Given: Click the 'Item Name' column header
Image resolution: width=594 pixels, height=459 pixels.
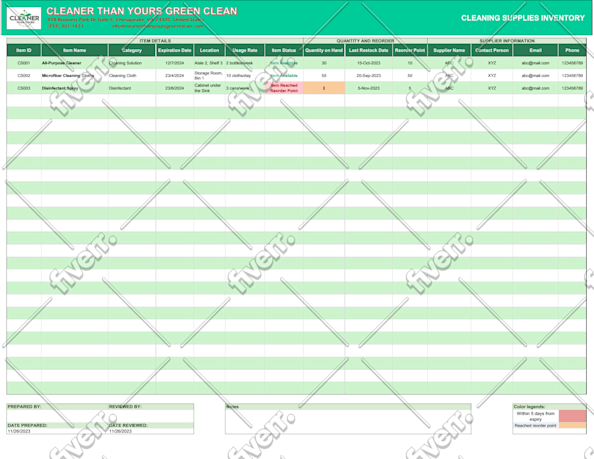Looking at the screenshot, I should [75, 50].
